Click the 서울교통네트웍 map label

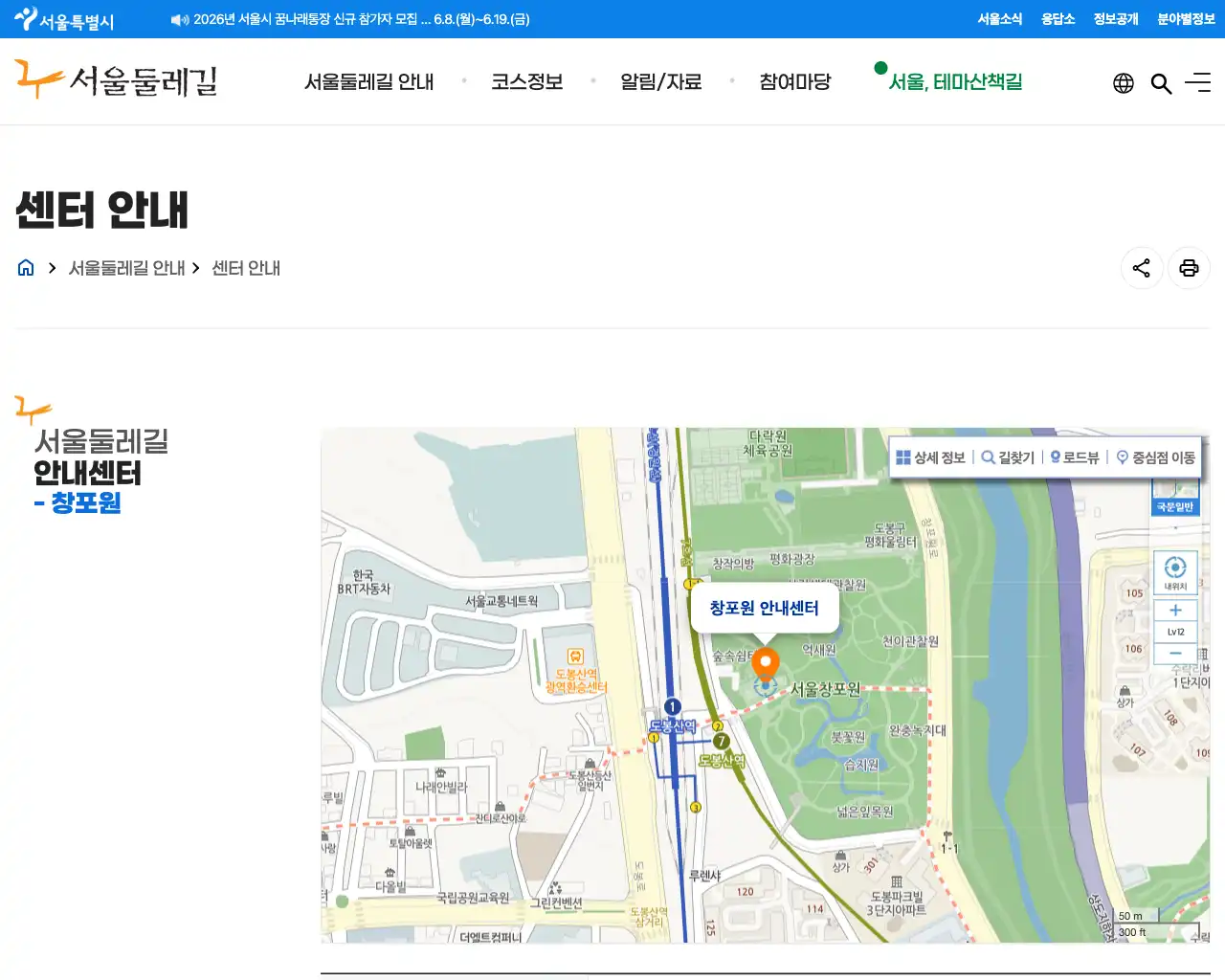pos(501,601)
